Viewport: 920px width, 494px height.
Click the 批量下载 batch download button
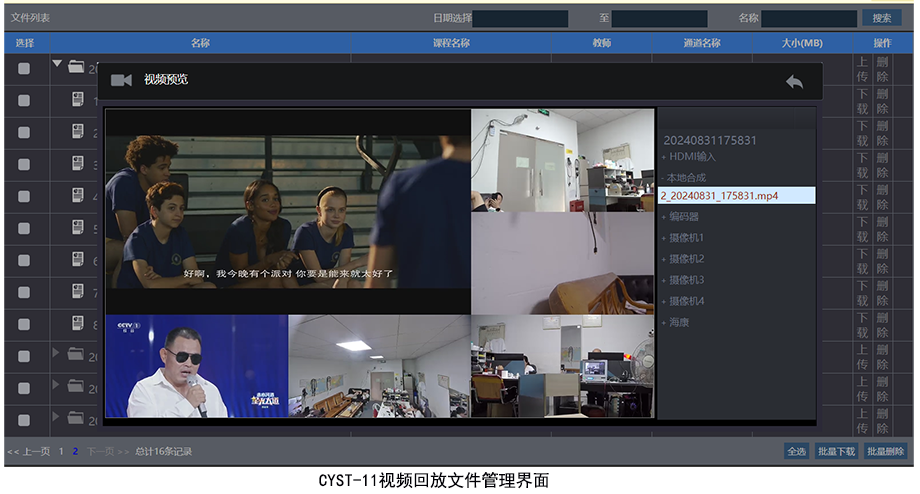[x=835, y=452]
